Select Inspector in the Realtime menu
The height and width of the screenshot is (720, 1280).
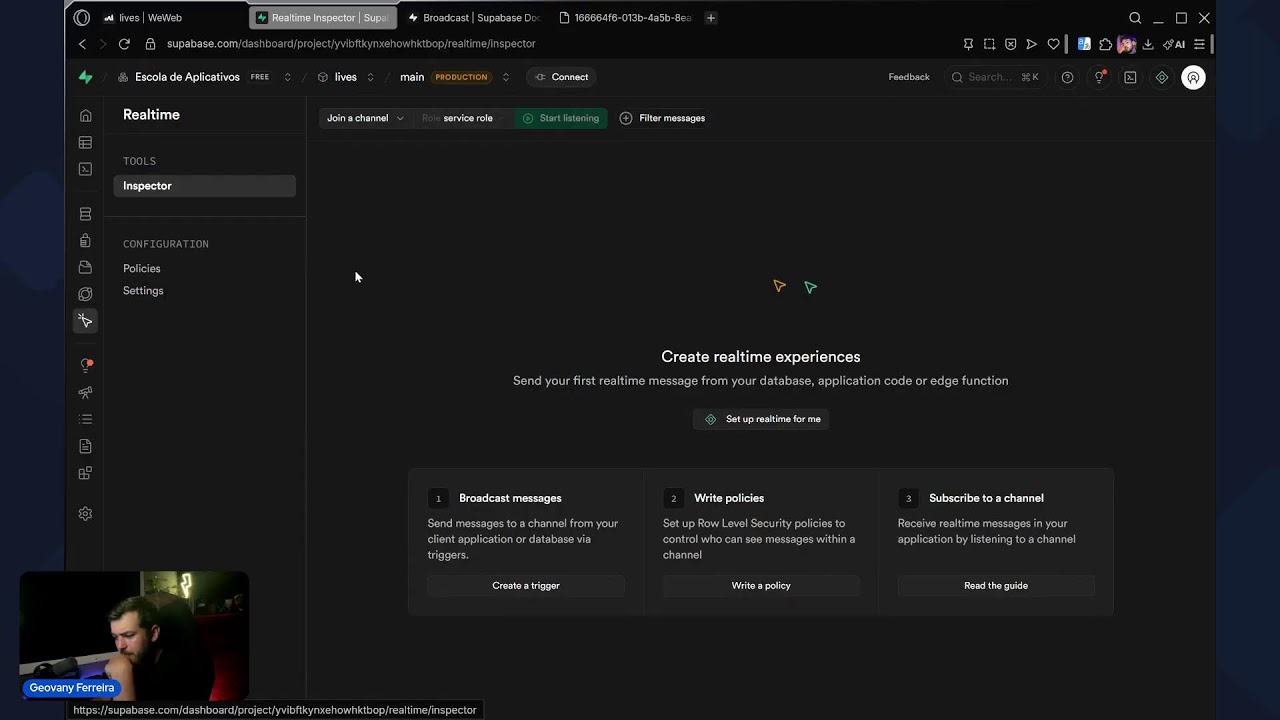click(204, 186)
